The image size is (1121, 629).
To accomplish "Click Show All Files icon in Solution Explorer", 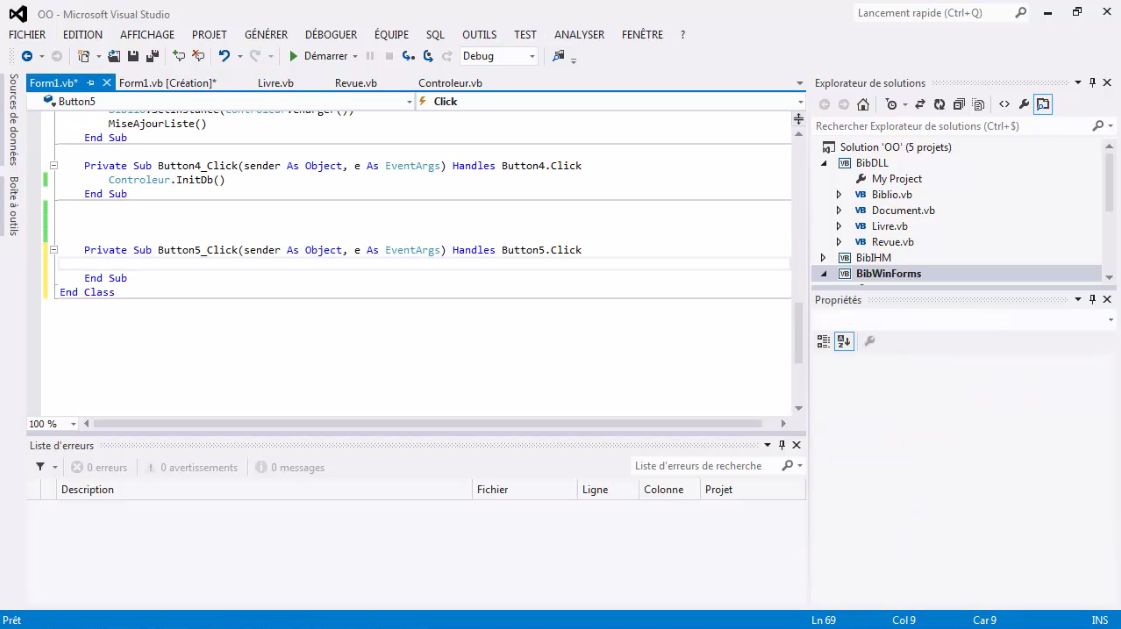I will [x=978, y=104].
